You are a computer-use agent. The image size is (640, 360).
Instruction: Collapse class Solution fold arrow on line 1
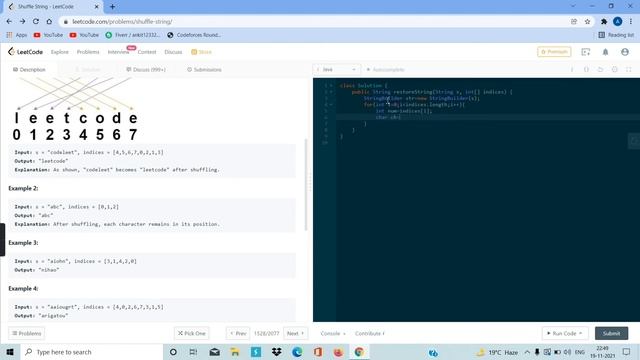click(x=331, y=86)
